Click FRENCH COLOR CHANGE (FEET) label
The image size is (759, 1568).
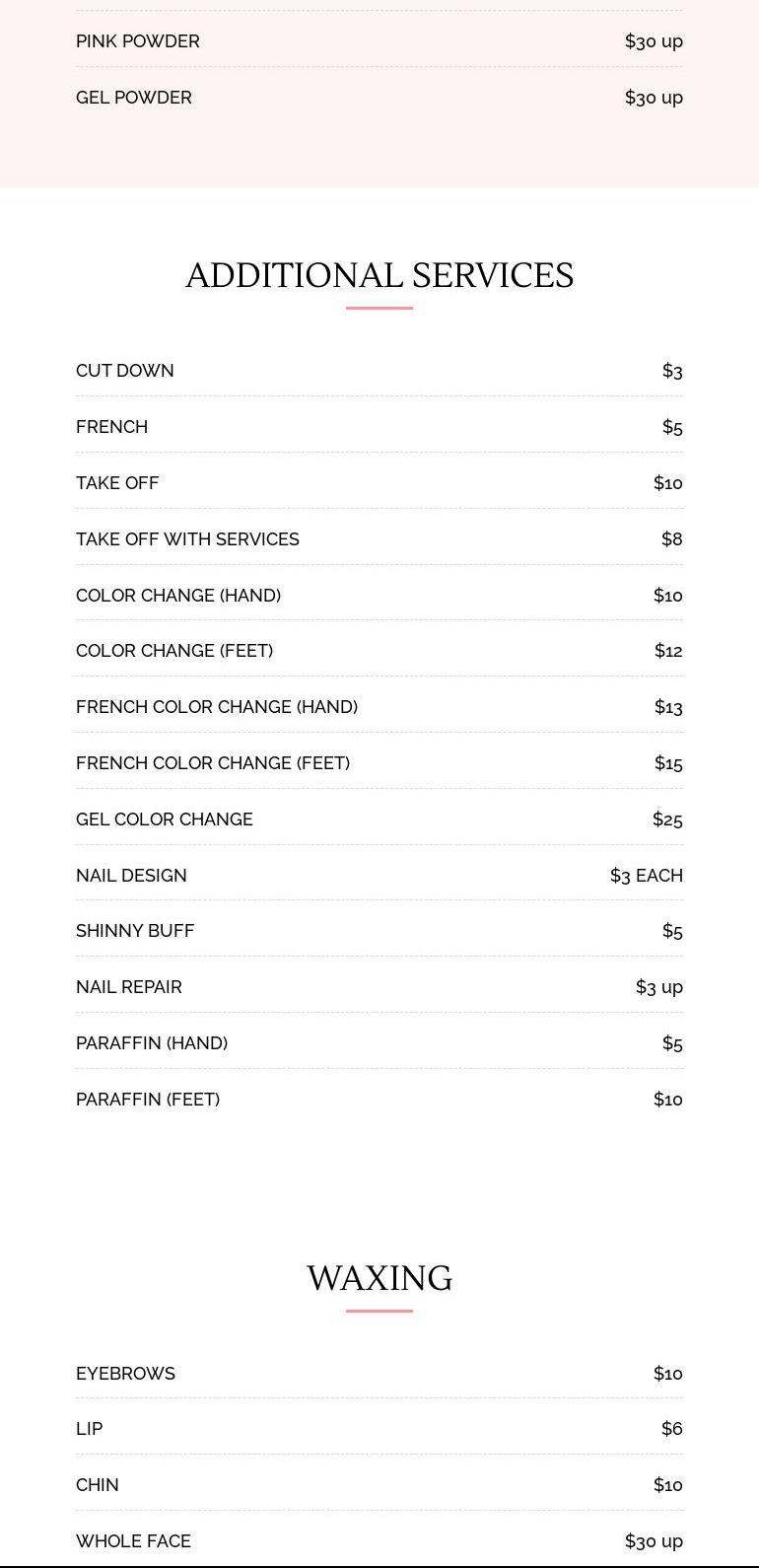pyautogui.click(x=213, y=763)
